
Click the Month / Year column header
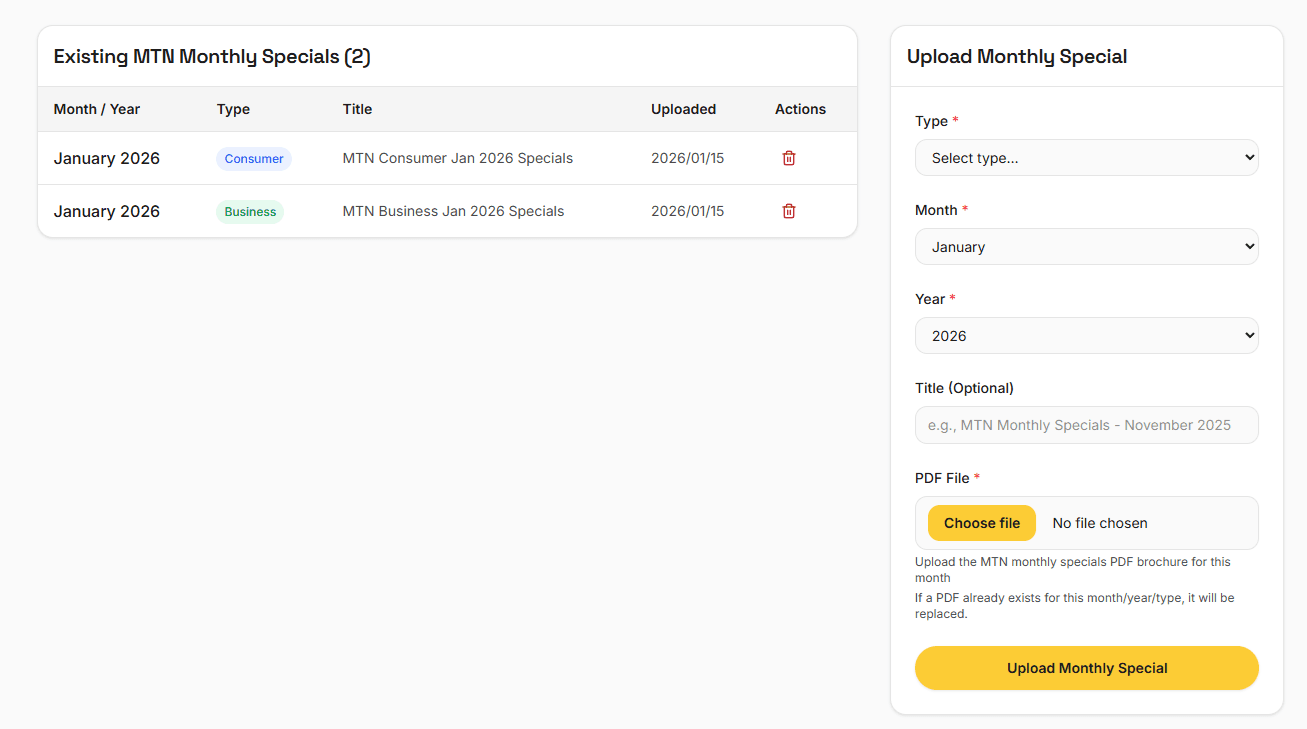[x=97, y=109]
